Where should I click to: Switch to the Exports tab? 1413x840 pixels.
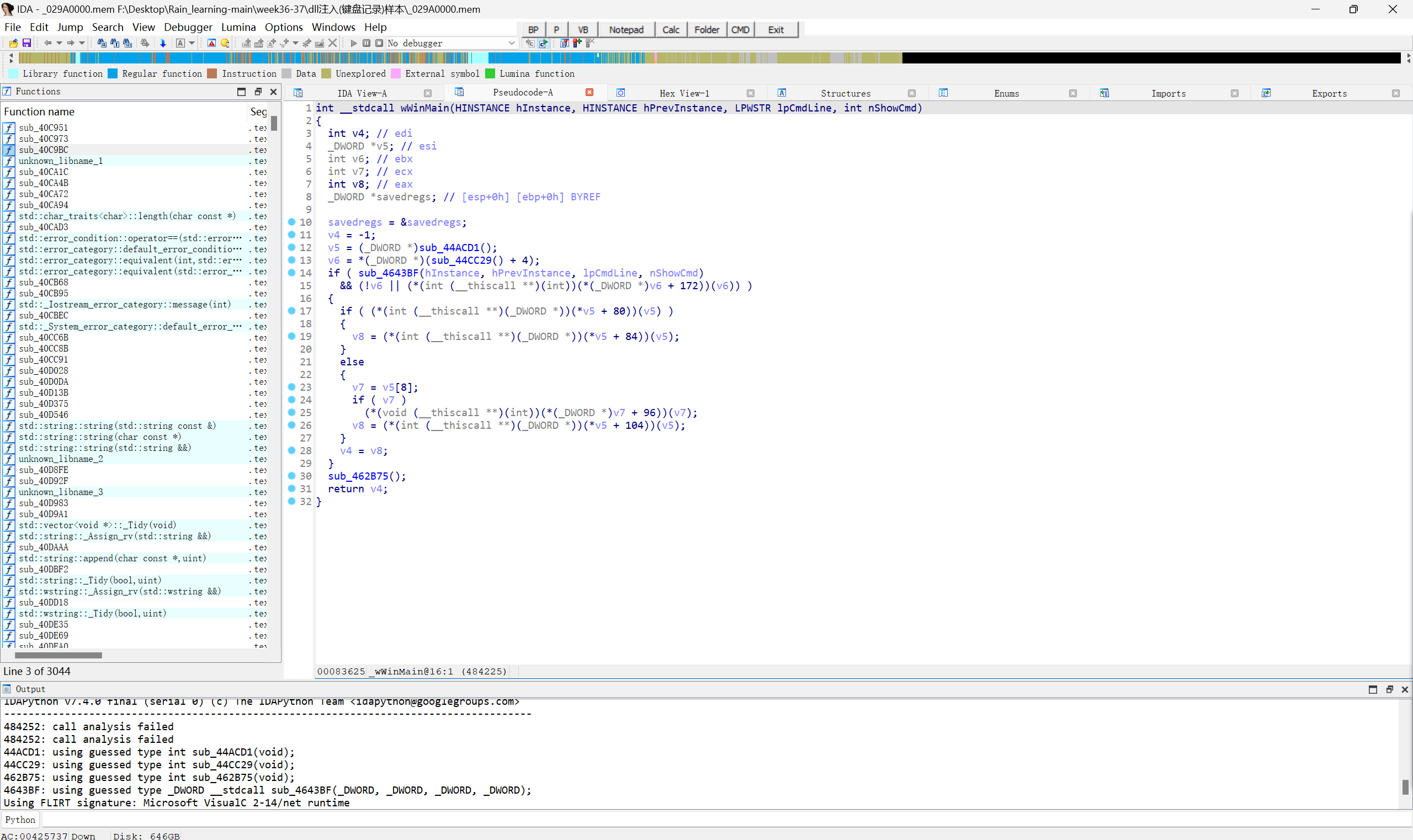(x=1329, y=93)
